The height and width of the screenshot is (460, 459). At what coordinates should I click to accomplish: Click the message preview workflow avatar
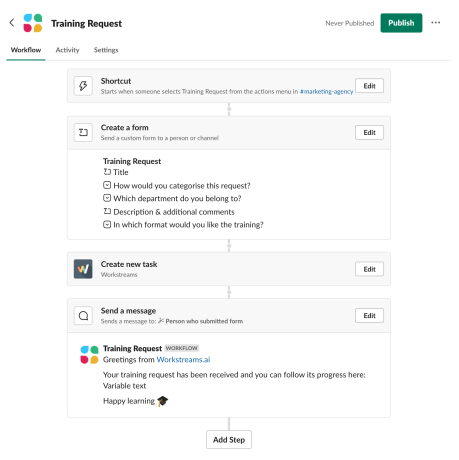tap(89, 355)
